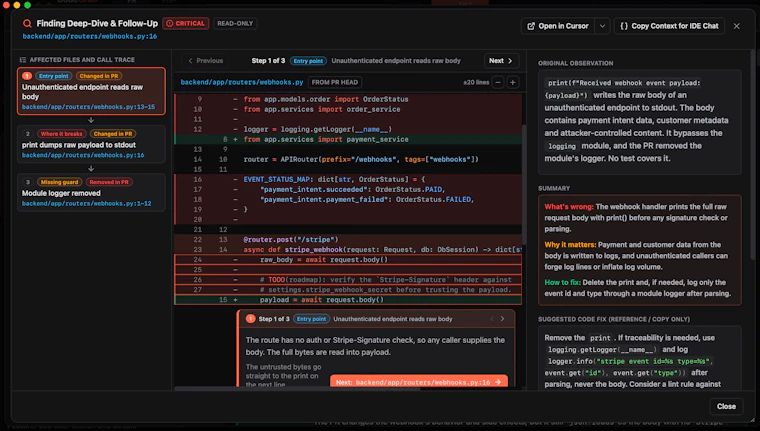Click the 'Missing guard' tag
Image resolution: width=760 pixels, height=431 pixels.
(59, 182)
